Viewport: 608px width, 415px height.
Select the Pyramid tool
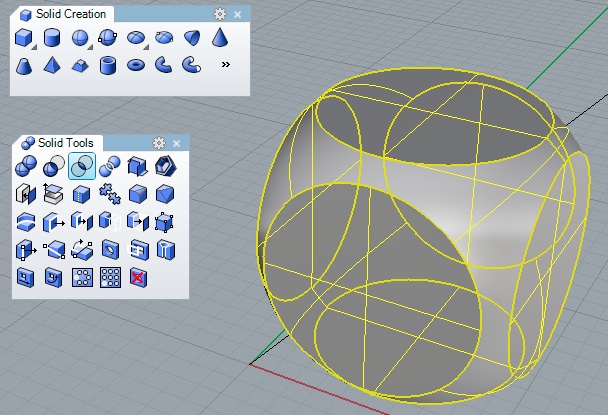[52, 65]
